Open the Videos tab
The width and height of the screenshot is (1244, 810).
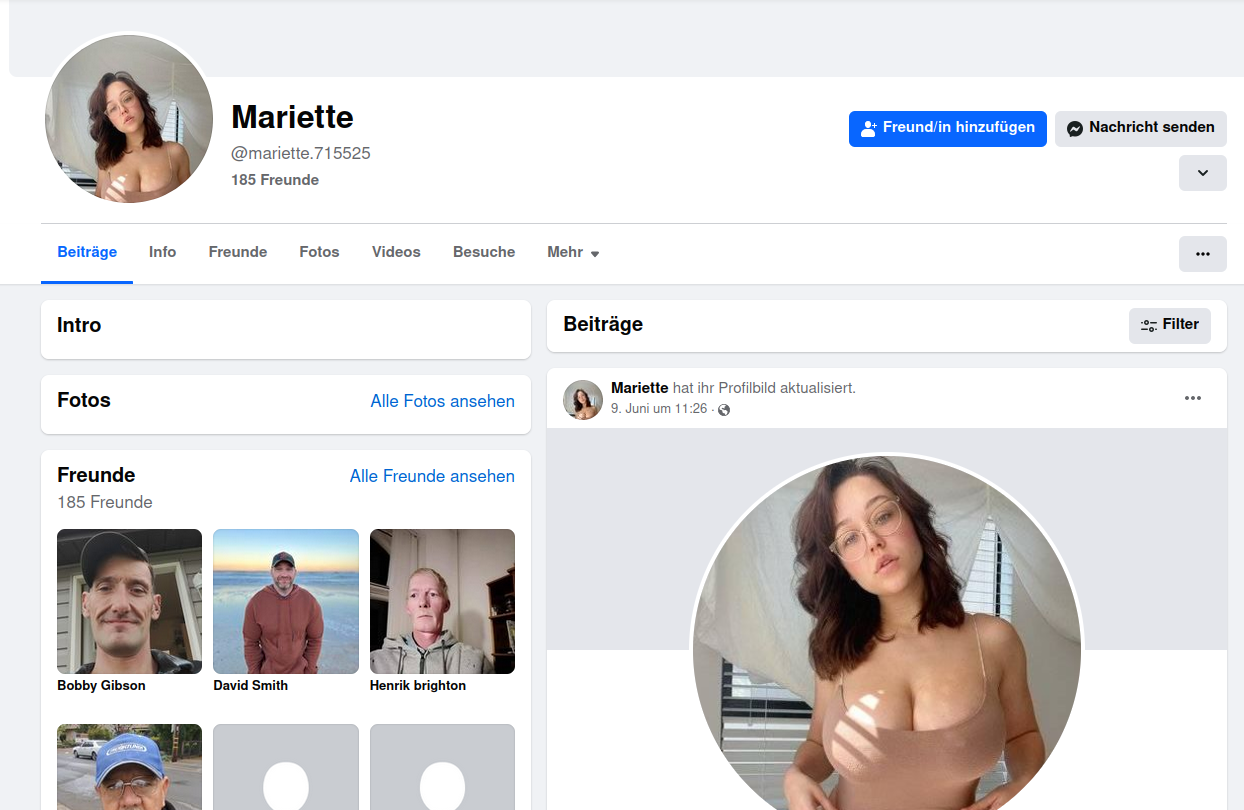tap(396, 252)
